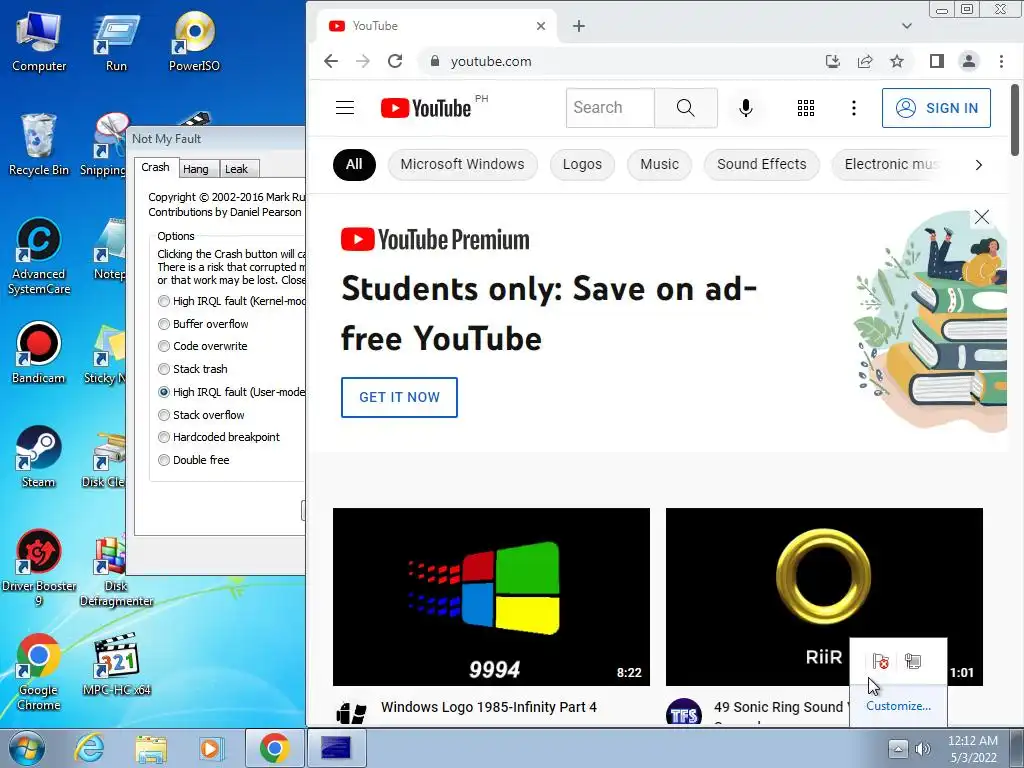Click the Chrome share this page icon
Image resolution: width=1024 pixels, height=768 pixels.
click(x=865, y=61)
